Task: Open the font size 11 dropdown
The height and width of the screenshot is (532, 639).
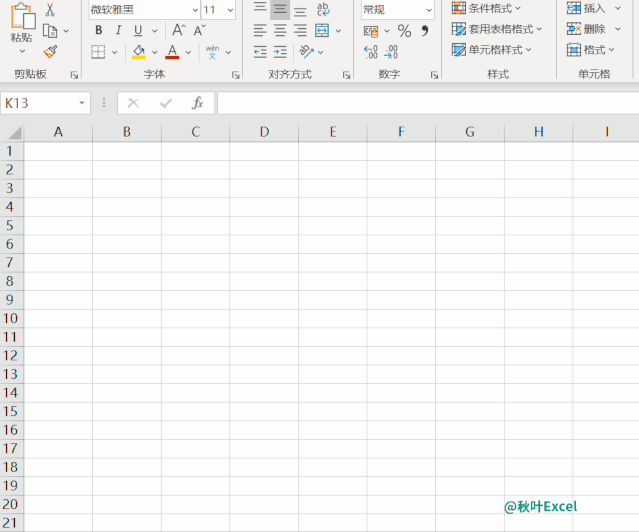Action: point(231,10)
